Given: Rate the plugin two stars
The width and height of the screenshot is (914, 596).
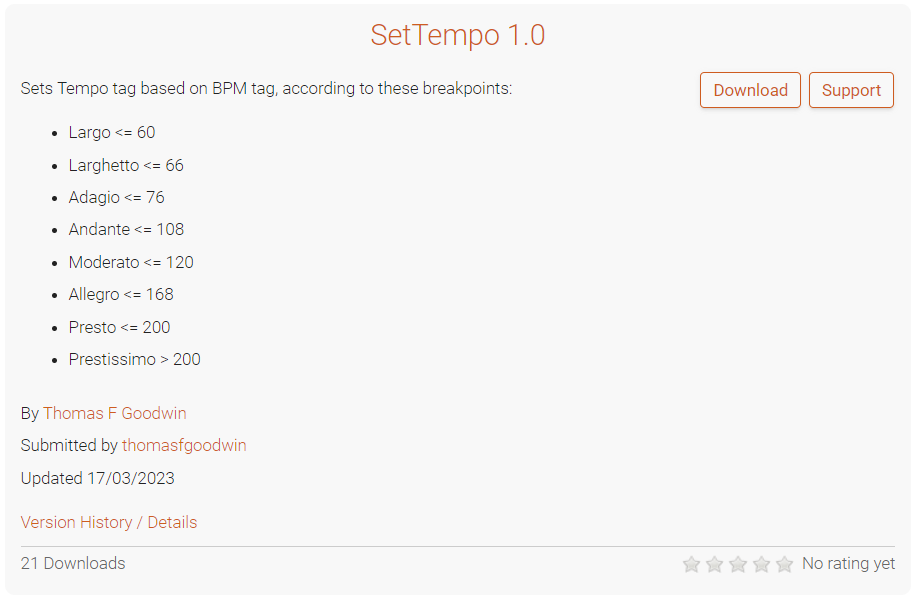Looking at the screenshot, I should tap(714, 565).
